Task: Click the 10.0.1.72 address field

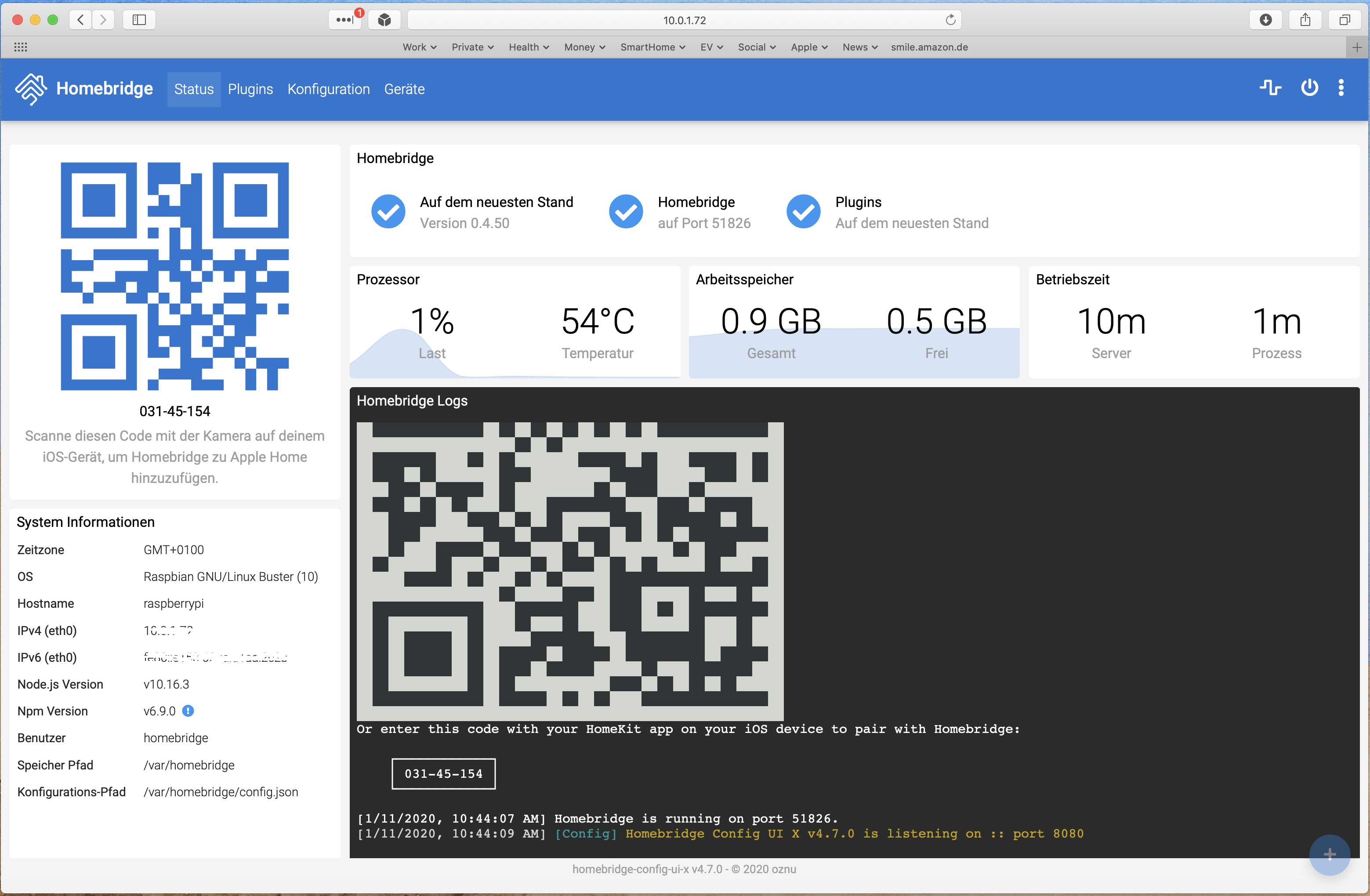Action: point(684,20)
